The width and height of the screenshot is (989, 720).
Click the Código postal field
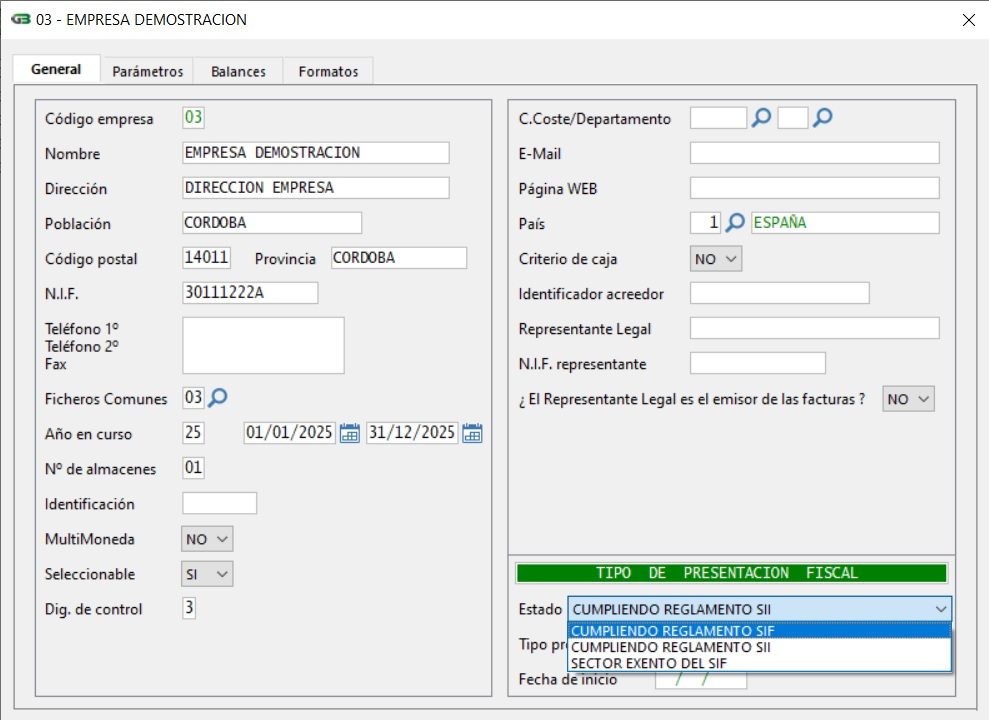click(x=206, y=257)
